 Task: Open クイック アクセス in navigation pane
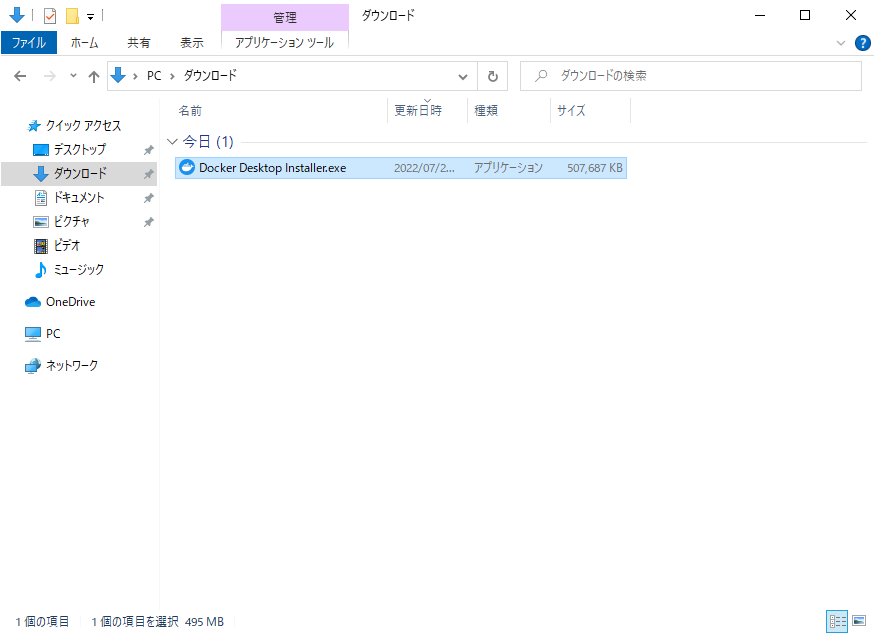(x=83, y=126)
